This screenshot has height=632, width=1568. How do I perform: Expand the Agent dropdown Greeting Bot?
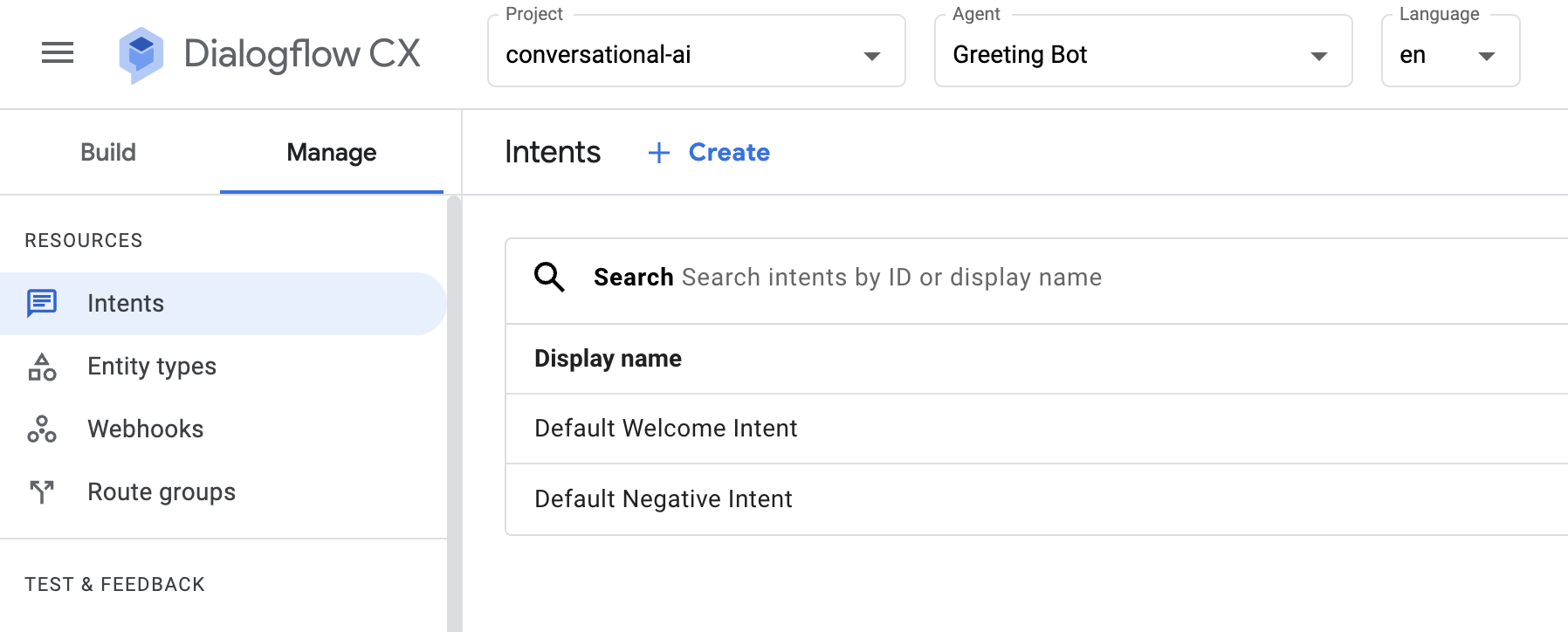(x=1144, y=51)
